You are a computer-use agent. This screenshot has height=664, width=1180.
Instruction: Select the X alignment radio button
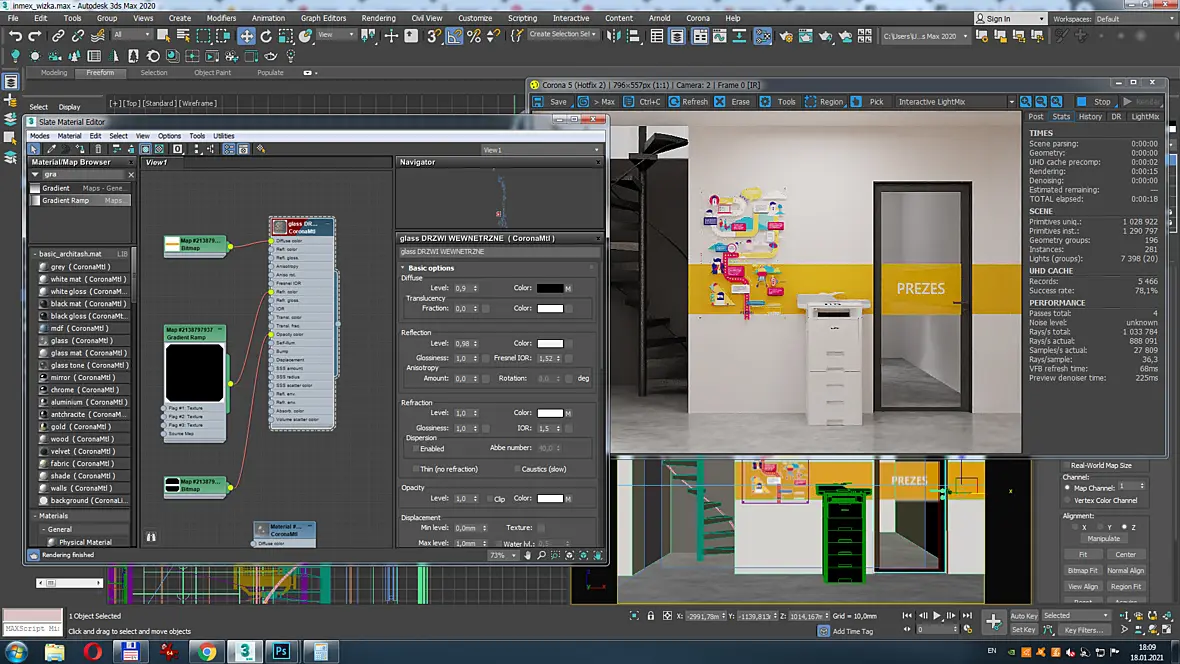1075,527
